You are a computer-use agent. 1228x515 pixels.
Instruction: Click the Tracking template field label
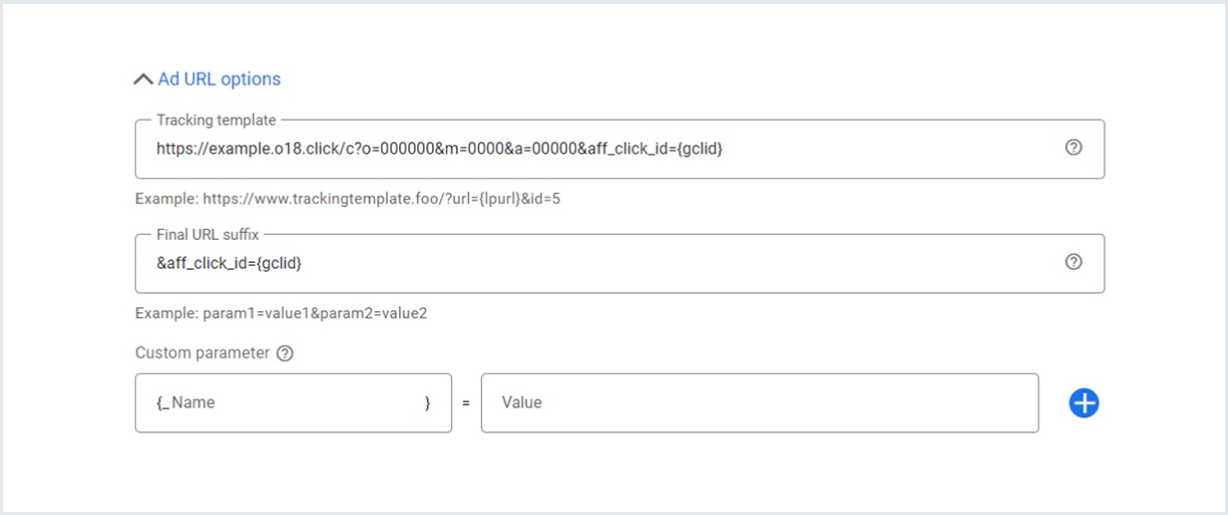point(216,120)
